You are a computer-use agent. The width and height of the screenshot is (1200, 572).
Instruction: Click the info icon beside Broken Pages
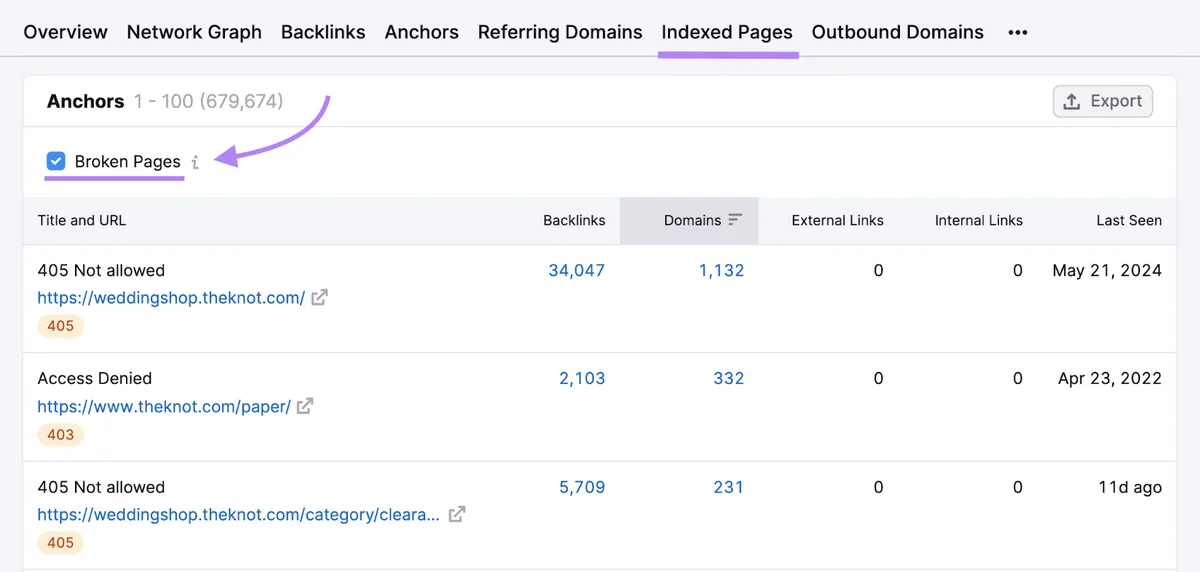tap(195, 162)
